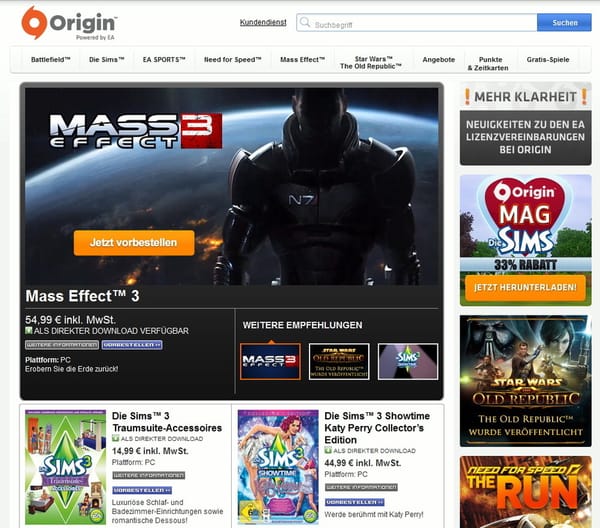Focus the Suchbegriff search field
The image size is (600, 528).
tap(417, 23)
